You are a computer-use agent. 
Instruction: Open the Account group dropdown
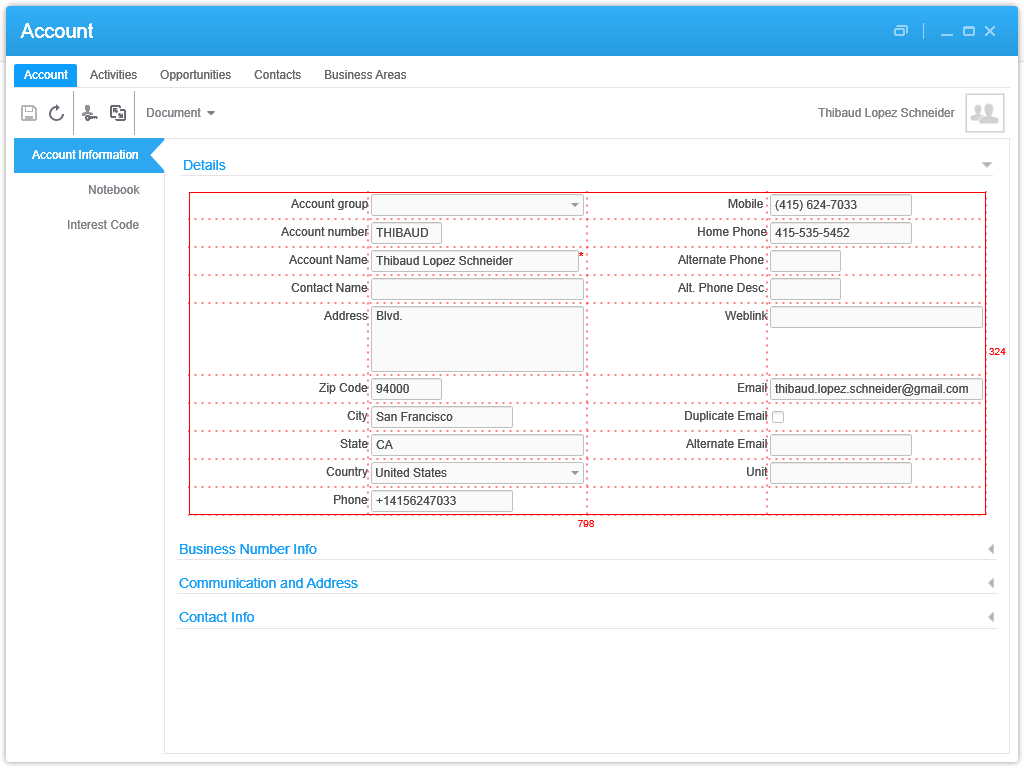tap(575, 205)
